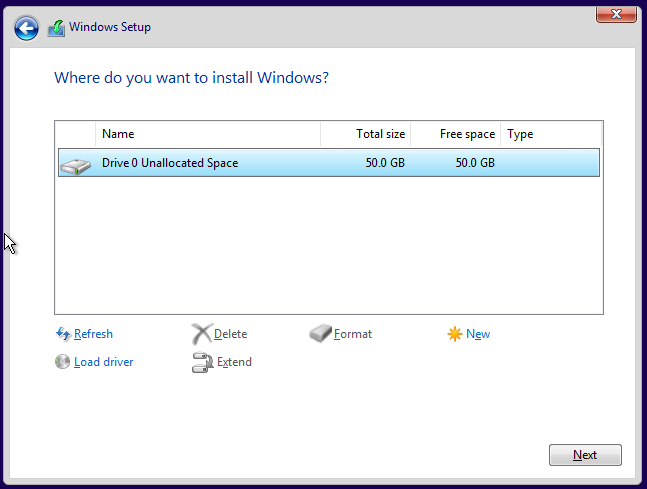The height and width of the screenshot is (489, 647).
Task: Click the 'Where do you want to install Windows?' heading
Action: 191,78
